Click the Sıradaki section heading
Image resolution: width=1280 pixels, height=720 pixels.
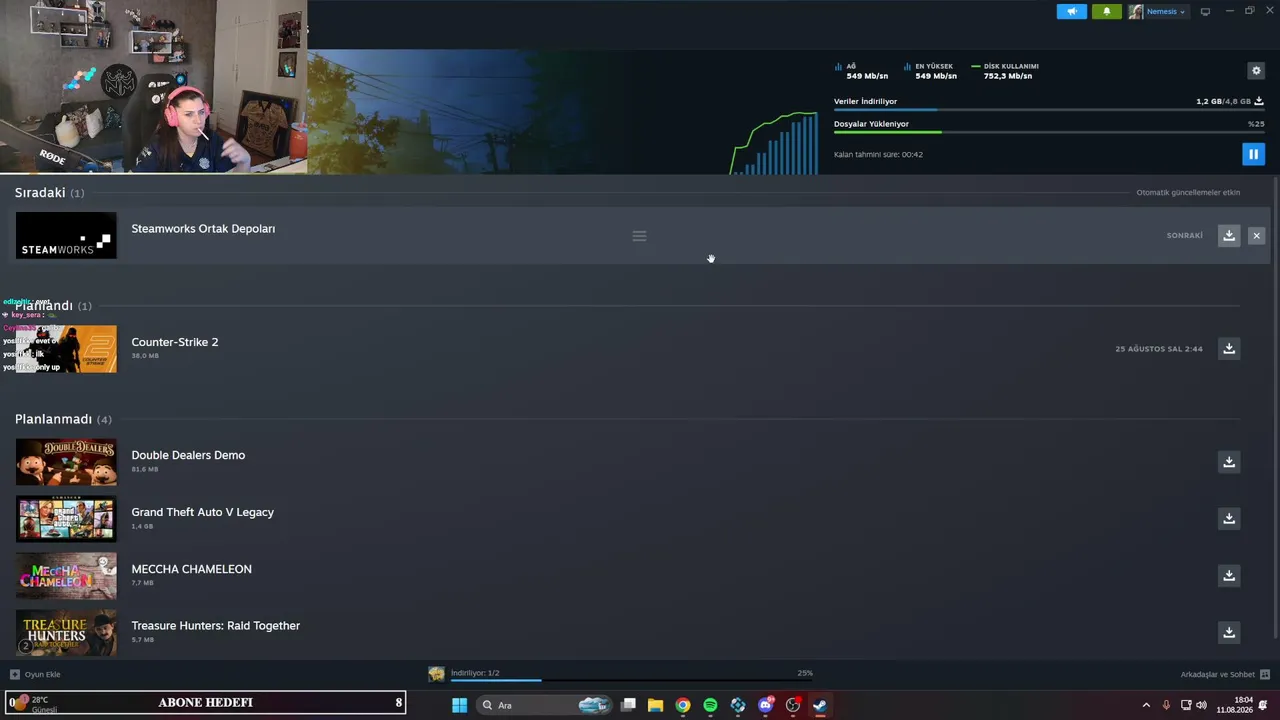pos(40,193)
